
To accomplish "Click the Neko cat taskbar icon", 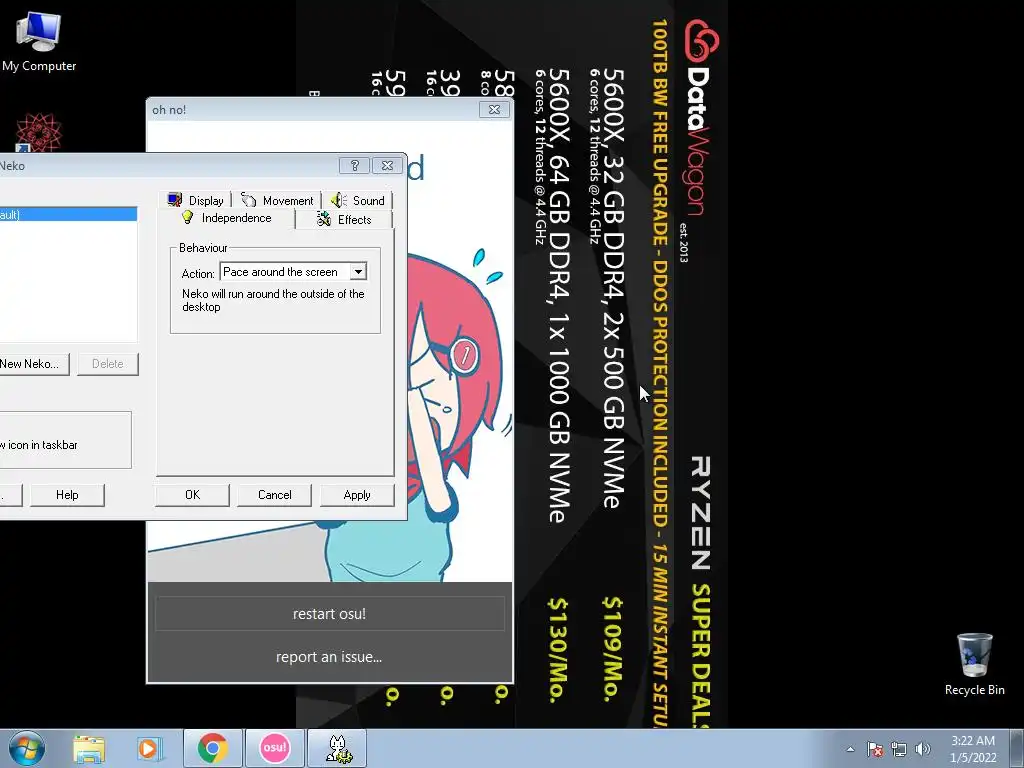I will tap(337, 748).
